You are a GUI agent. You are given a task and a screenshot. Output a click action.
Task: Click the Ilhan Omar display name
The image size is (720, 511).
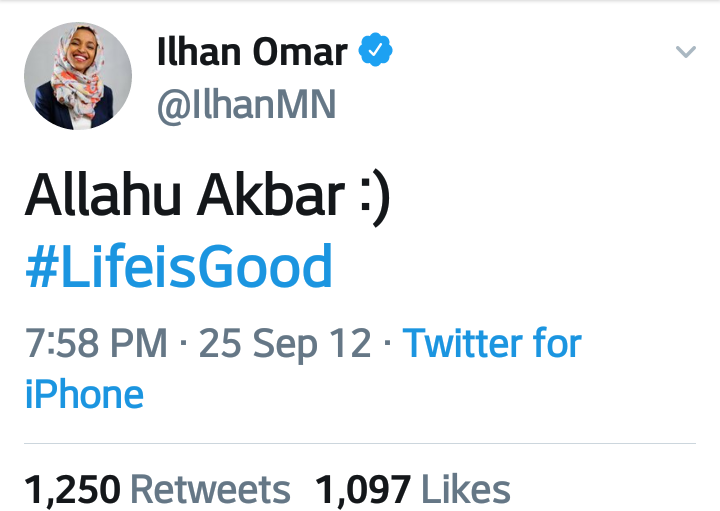251,53
